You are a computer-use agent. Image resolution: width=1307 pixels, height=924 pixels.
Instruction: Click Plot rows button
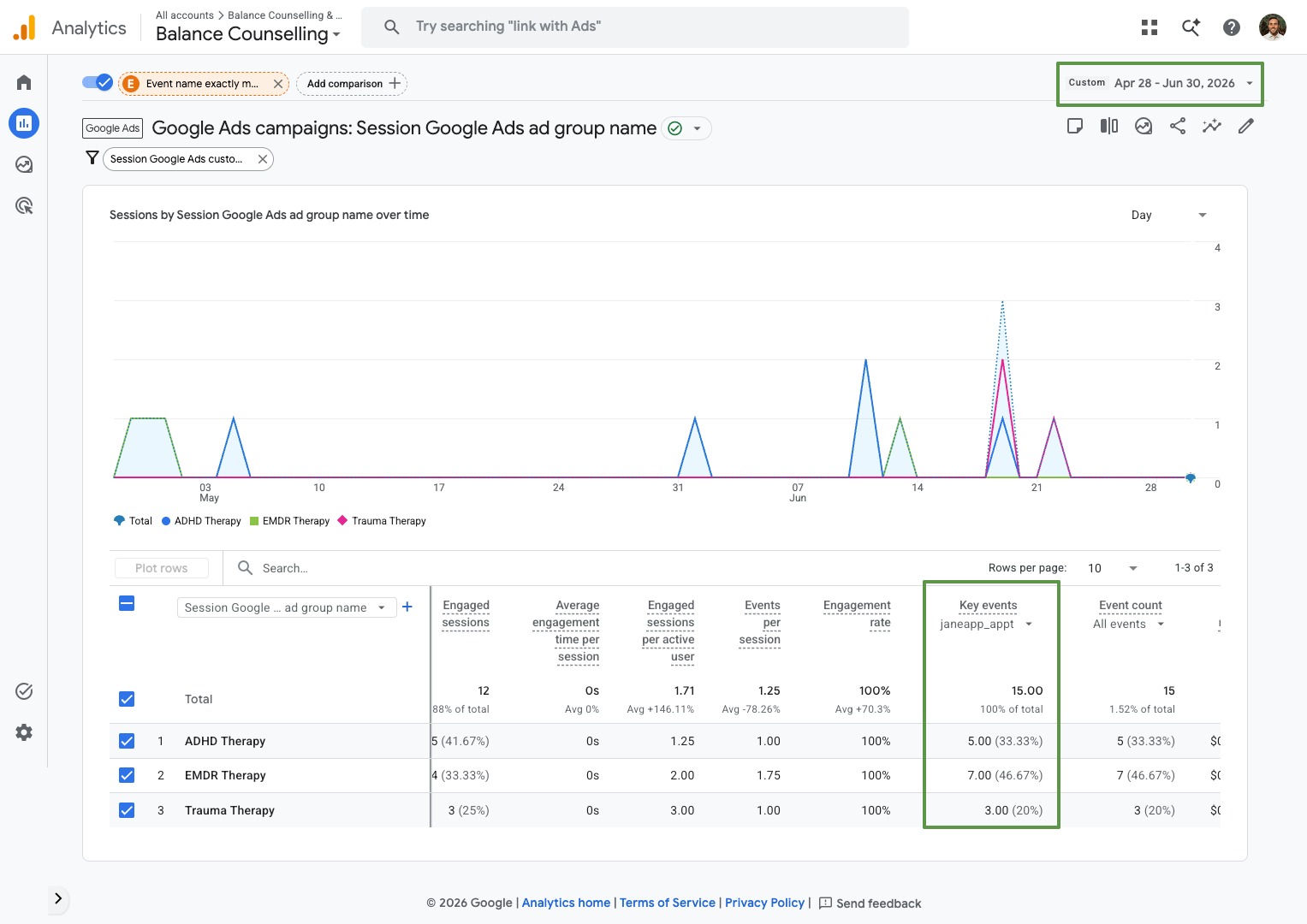tap(162, 568)
